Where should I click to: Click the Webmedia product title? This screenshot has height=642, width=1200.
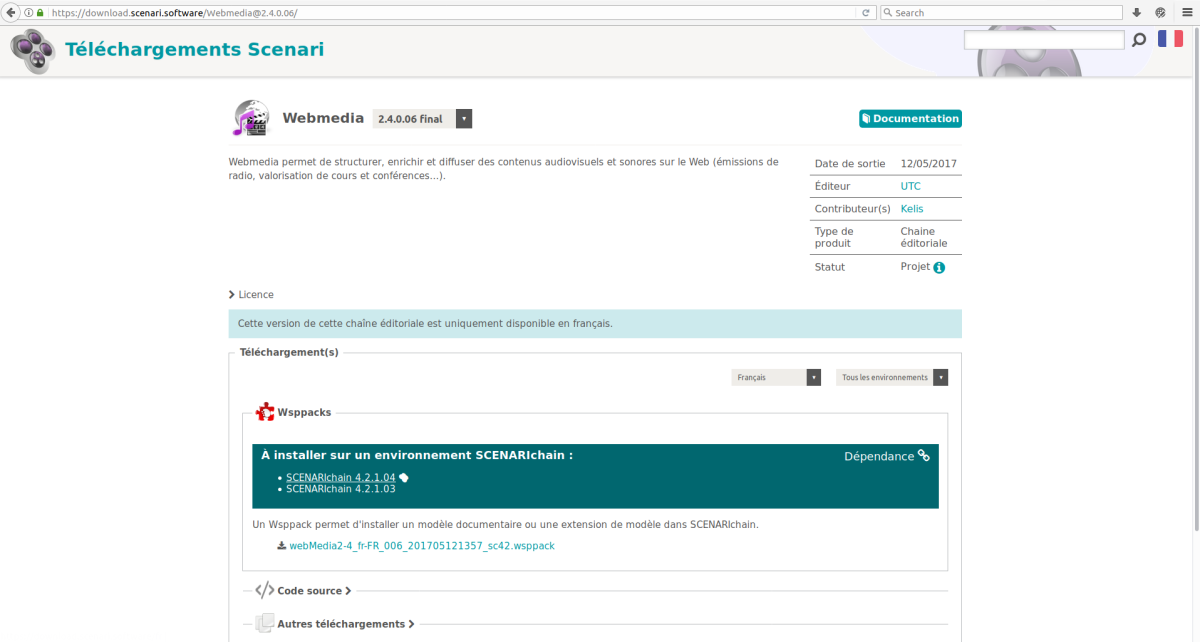click(323, 118)
